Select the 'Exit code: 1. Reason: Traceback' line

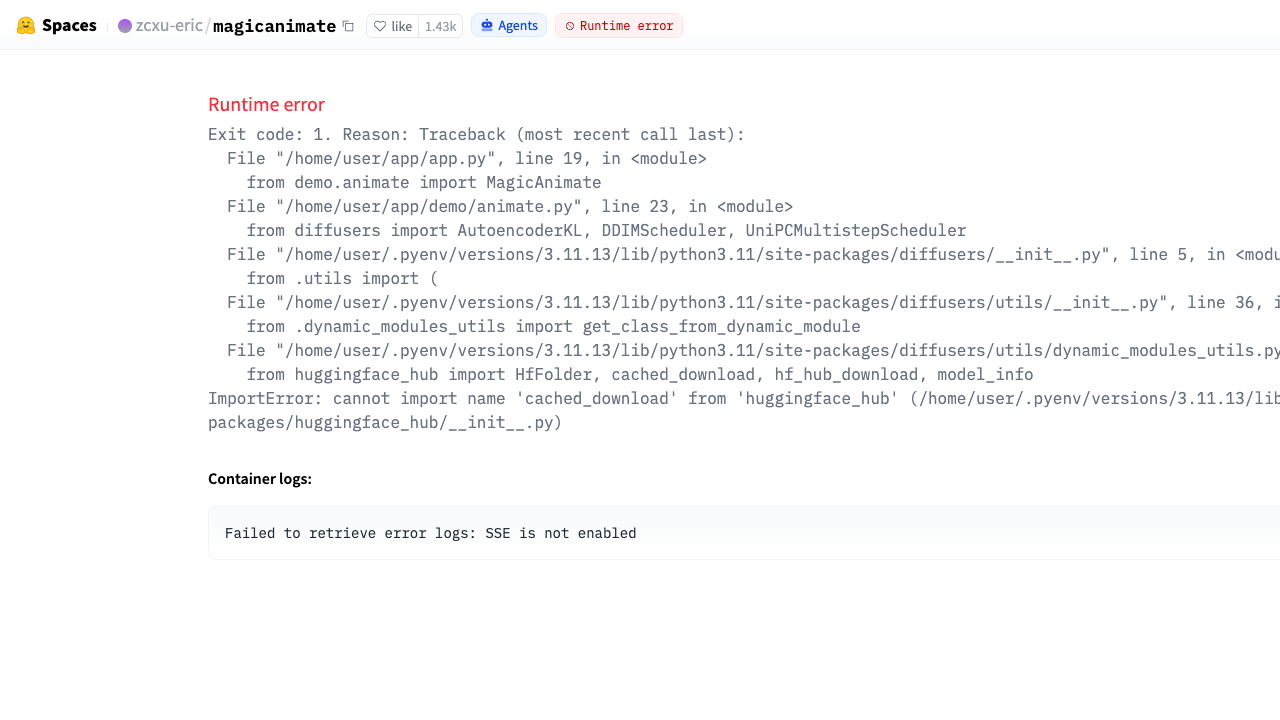pos(476,135)
